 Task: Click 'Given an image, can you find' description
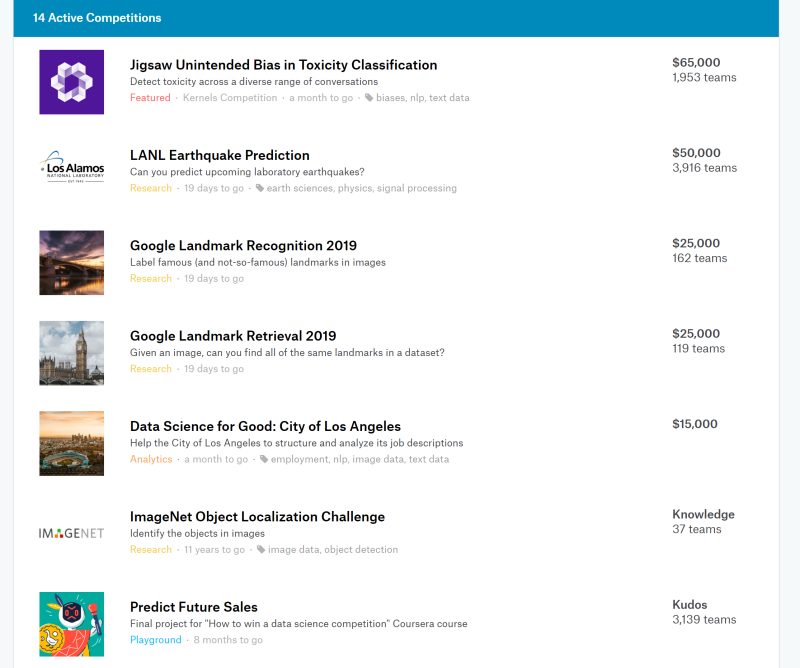pos(287,353)
